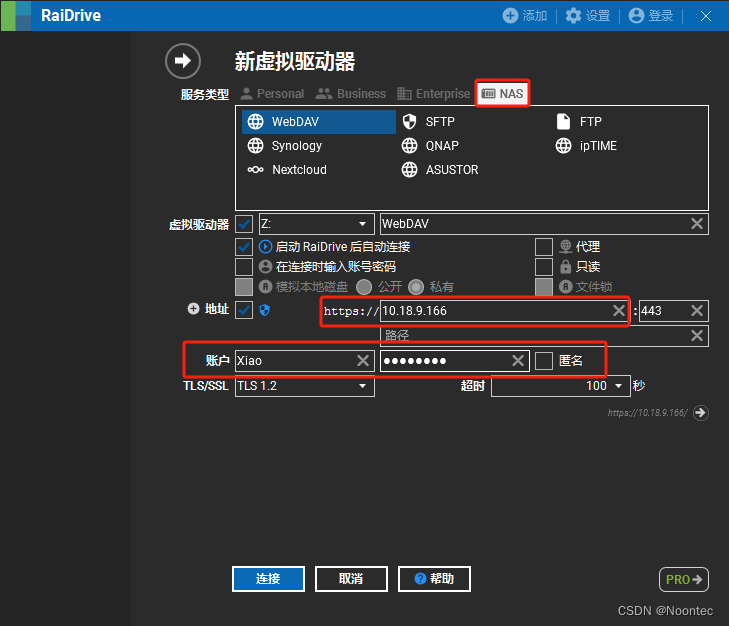This screenshot has width=729, height=626.
Task: Choose Synology from the NAS list
Action: tap(285, 146)
